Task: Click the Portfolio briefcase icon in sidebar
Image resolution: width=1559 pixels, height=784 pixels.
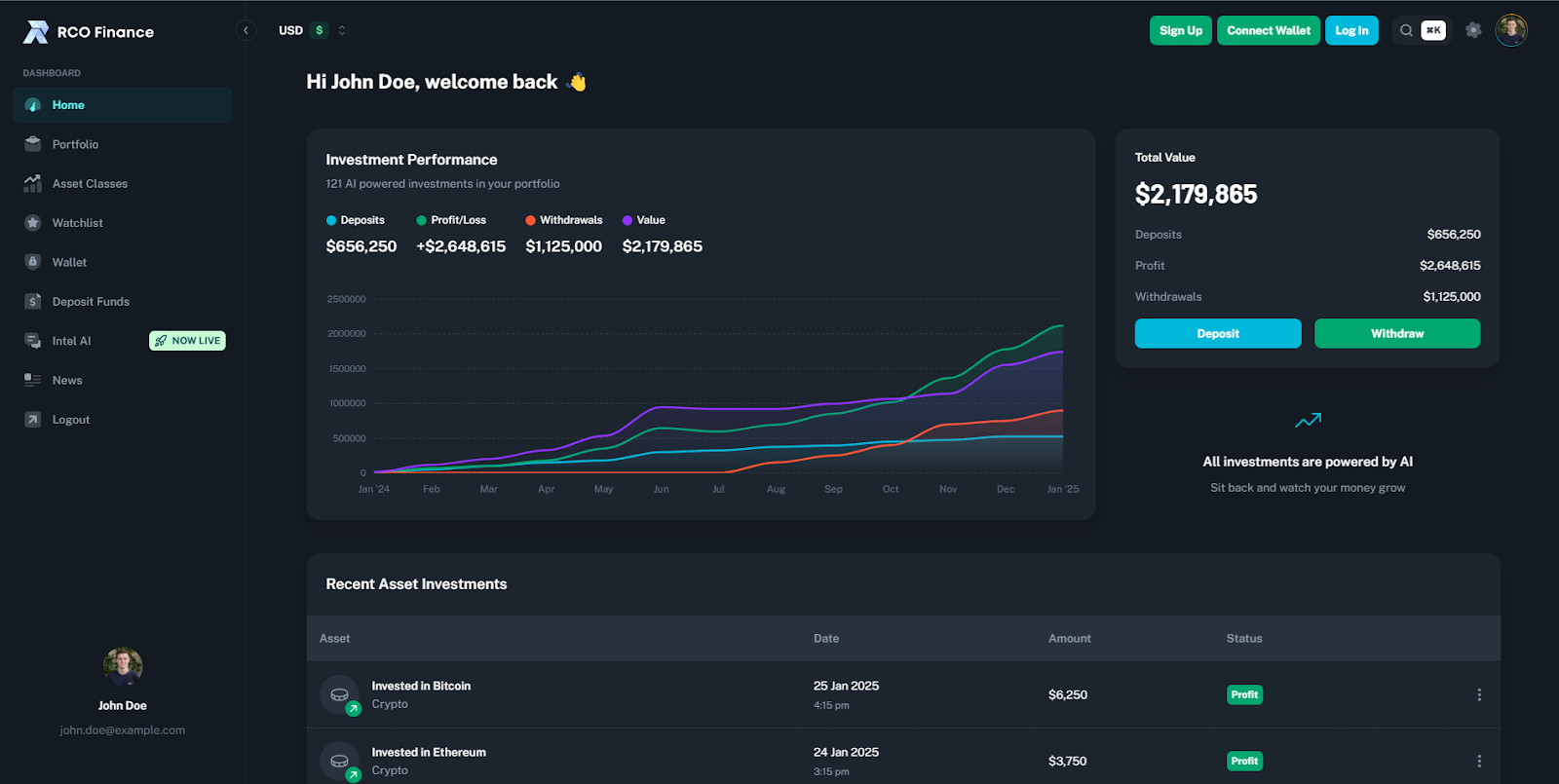Action: [x=33, y=144]
